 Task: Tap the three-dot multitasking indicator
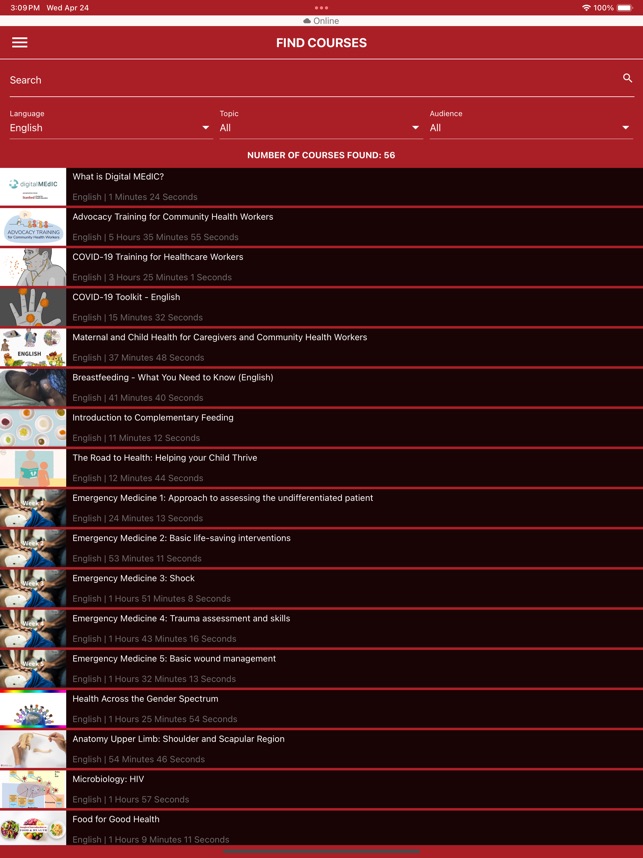321,8
